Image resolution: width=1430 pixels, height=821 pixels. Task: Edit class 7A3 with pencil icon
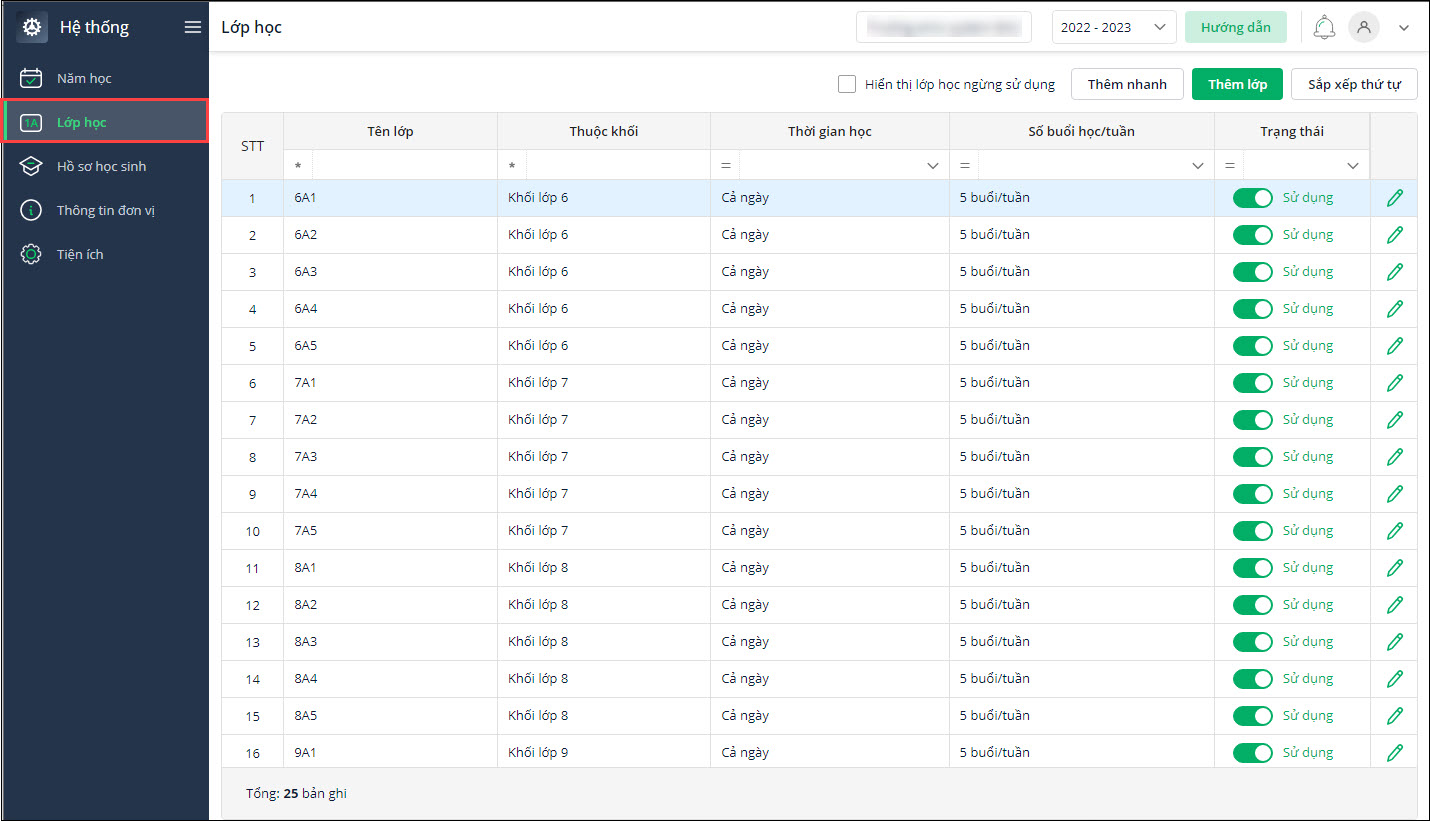pos(1395,457)
